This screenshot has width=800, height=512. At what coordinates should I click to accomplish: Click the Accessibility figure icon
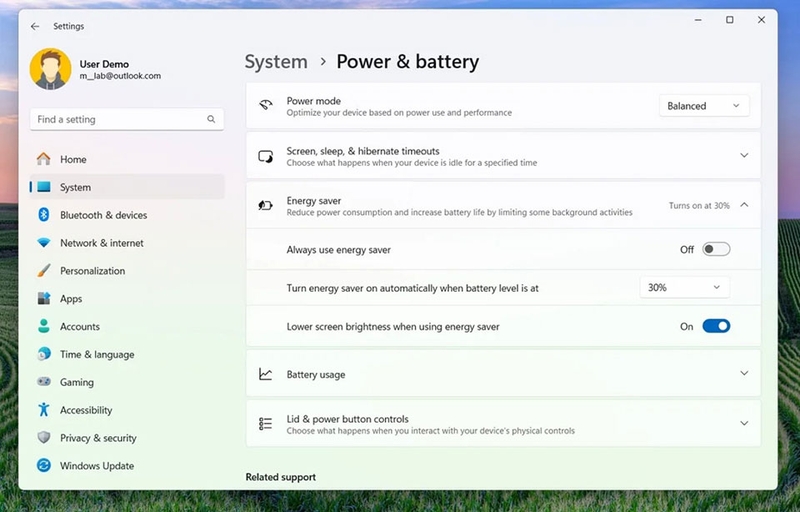tap(44, 410)
